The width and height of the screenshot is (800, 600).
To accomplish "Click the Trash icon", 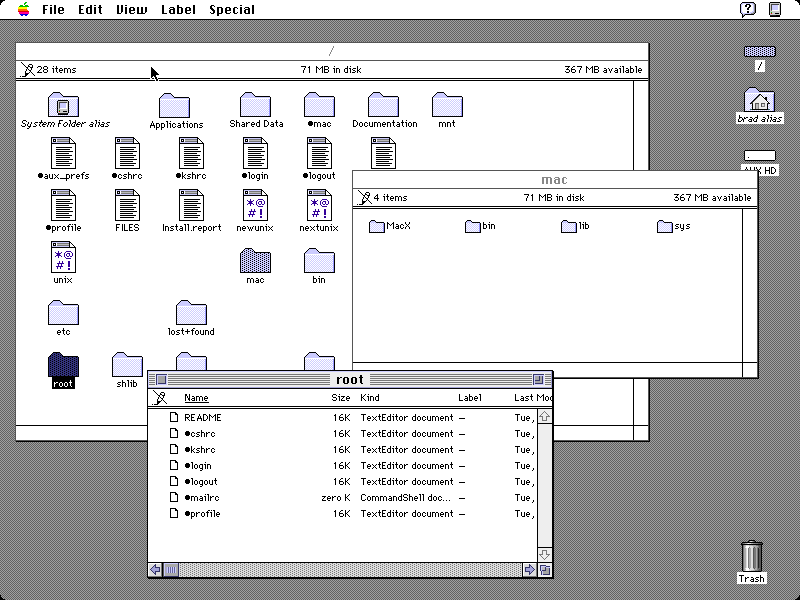I will pos(752,556).
